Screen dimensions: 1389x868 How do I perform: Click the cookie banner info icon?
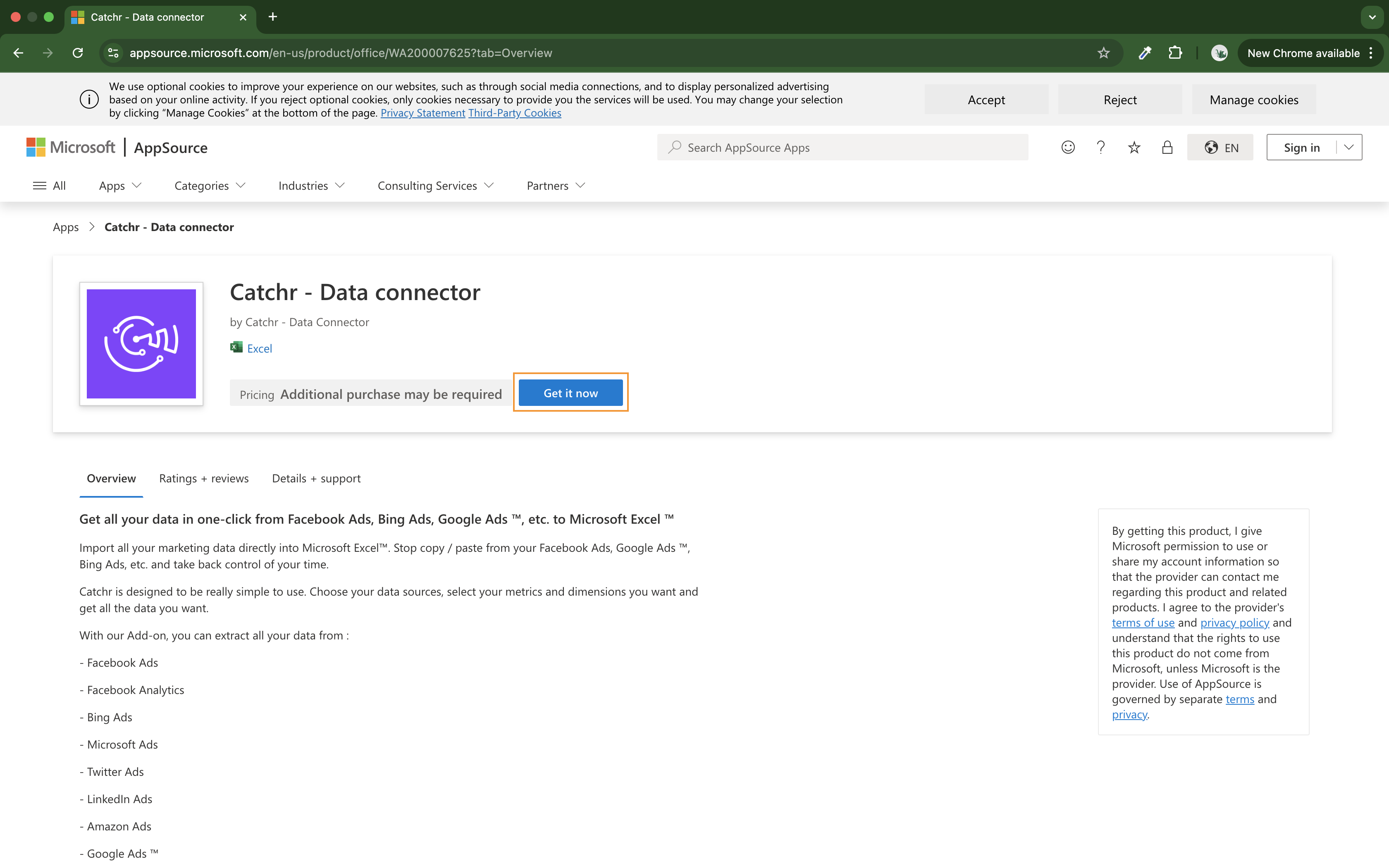[89, 99]
